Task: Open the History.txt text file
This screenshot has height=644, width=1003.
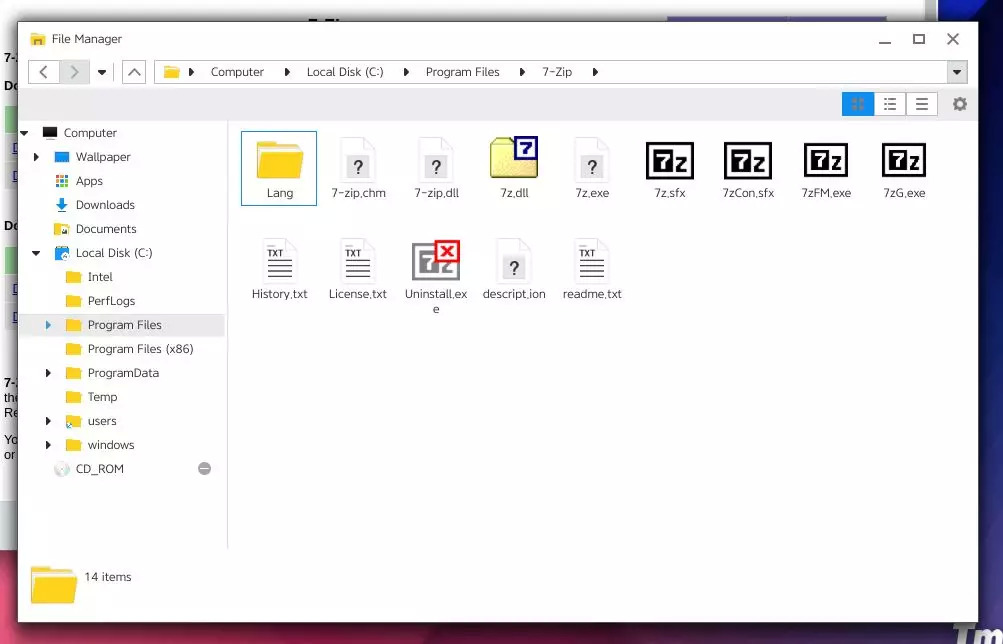Action: coord(279,262)
